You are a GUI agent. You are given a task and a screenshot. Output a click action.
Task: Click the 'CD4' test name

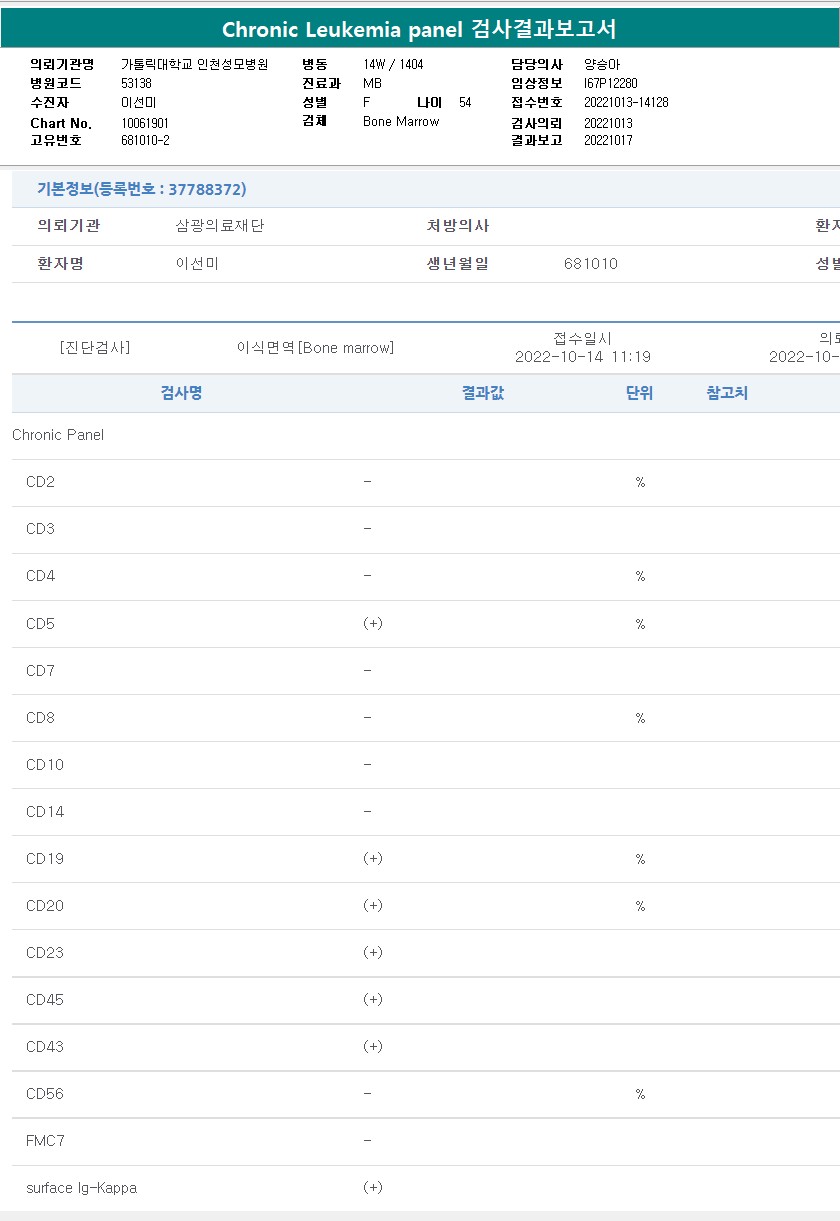(40, 576)
